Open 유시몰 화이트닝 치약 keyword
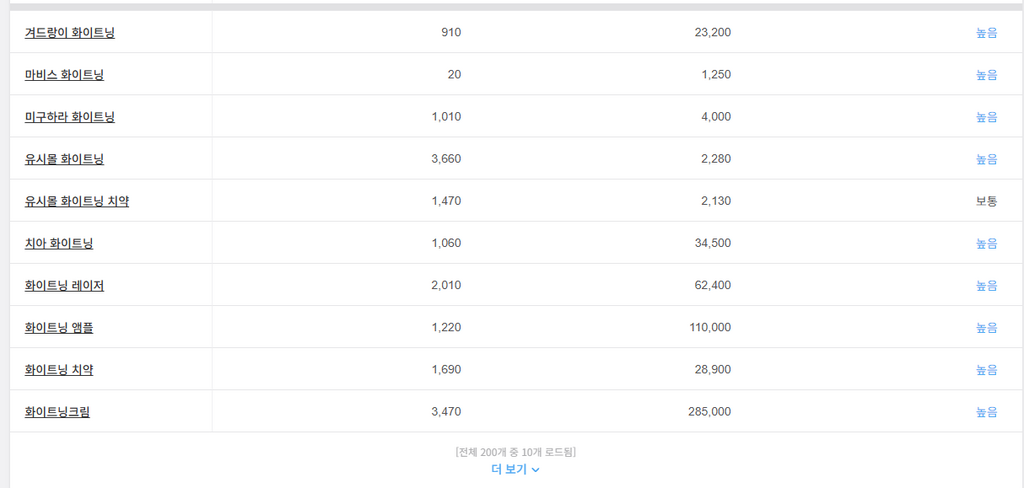Viewport: 1024px width, 488px height. coord(77,201)
